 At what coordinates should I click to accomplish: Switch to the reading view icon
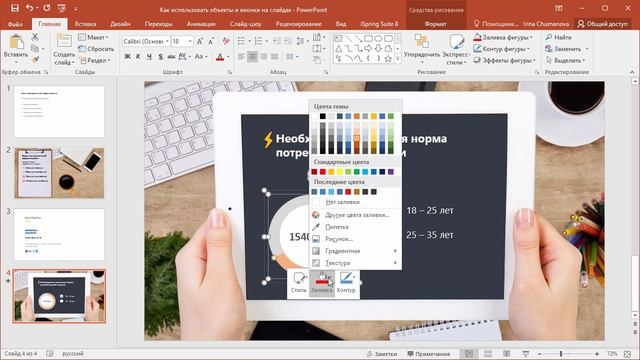point(507,354)
